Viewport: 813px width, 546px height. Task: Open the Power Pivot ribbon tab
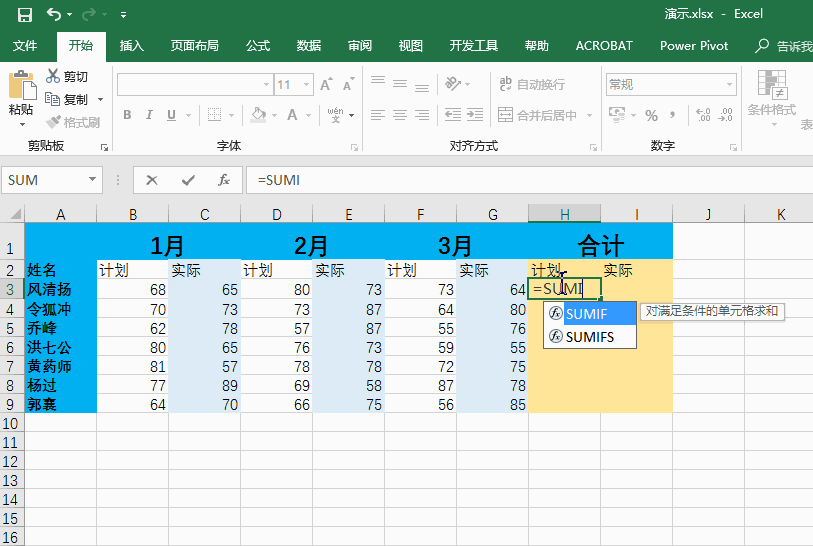click(x=694, y=46)
